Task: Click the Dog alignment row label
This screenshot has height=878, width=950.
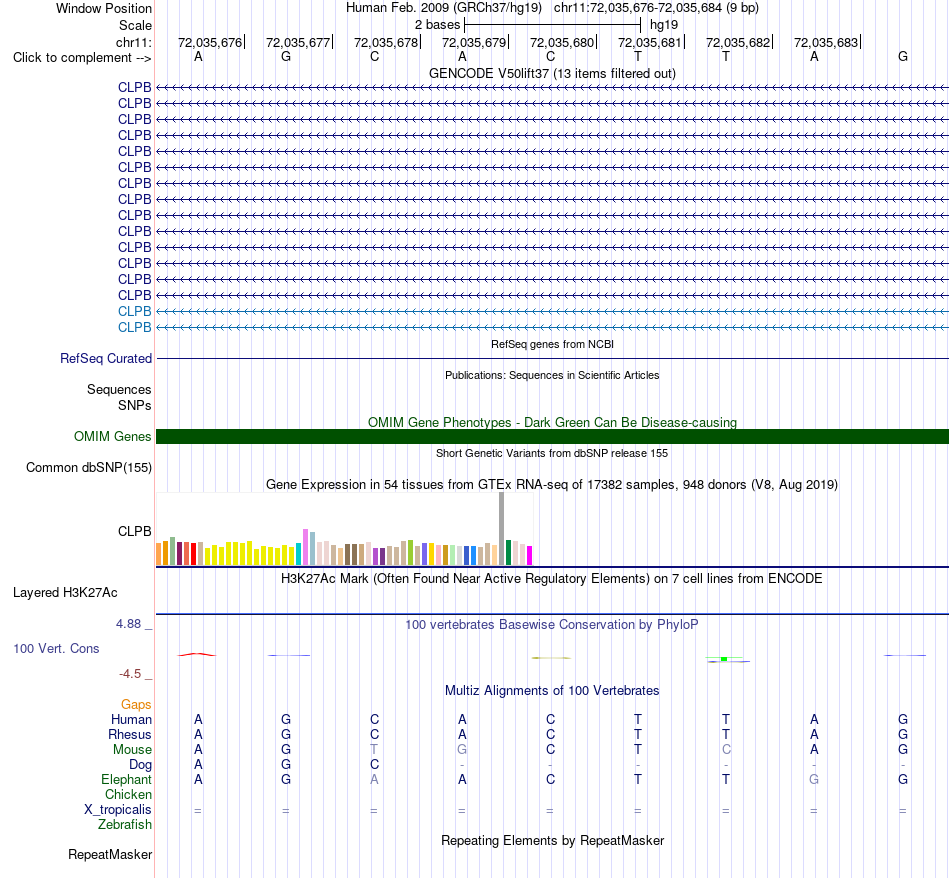Action: tap(140, 765)
